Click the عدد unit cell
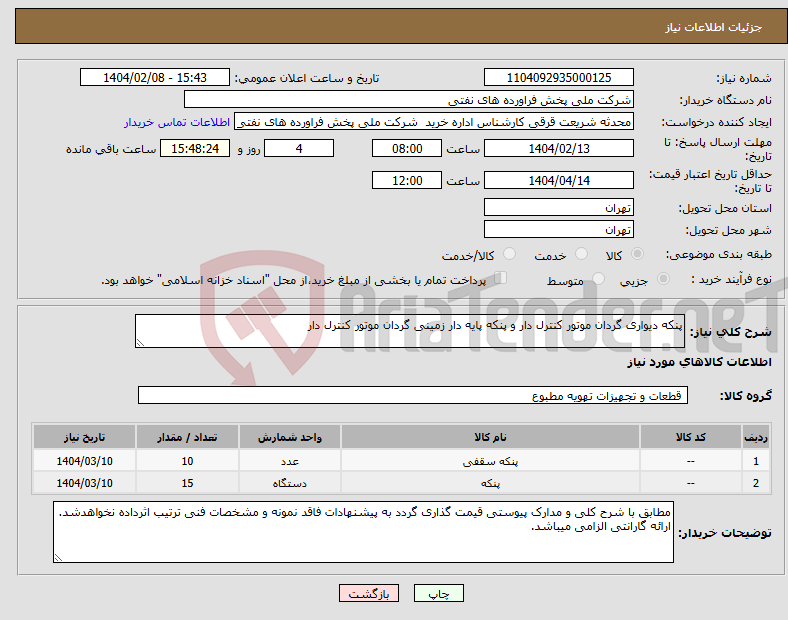The height and width of the screenshot is (620, 788). tap(290, 461)
